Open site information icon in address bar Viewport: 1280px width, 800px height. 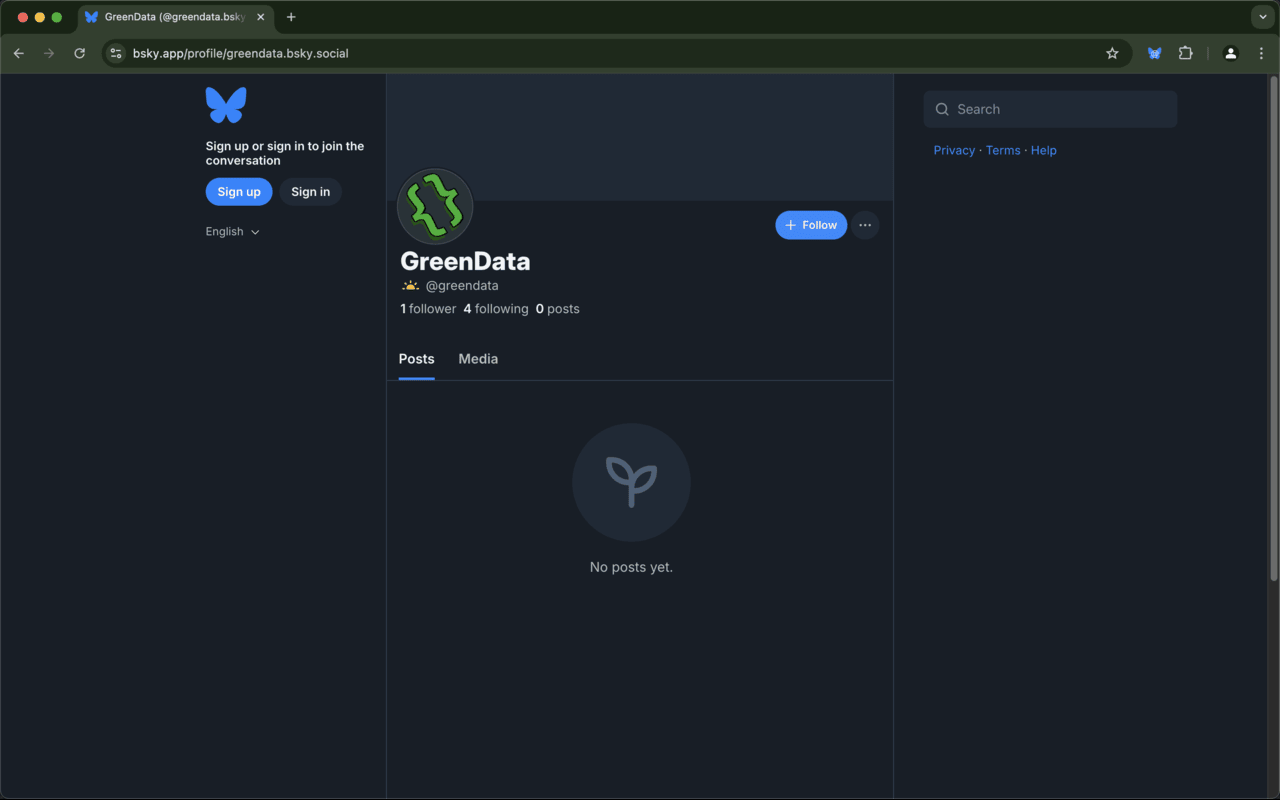116,53
